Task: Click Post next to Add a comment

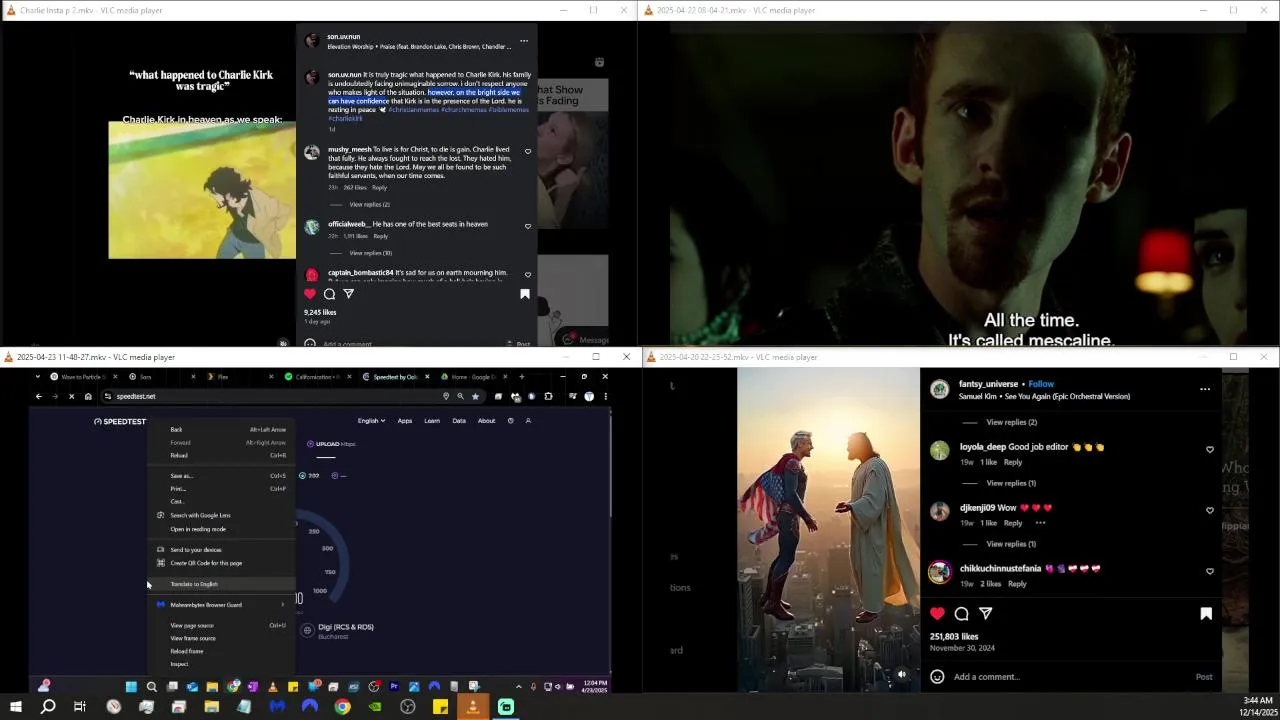Action: (x=1204, y=677)
